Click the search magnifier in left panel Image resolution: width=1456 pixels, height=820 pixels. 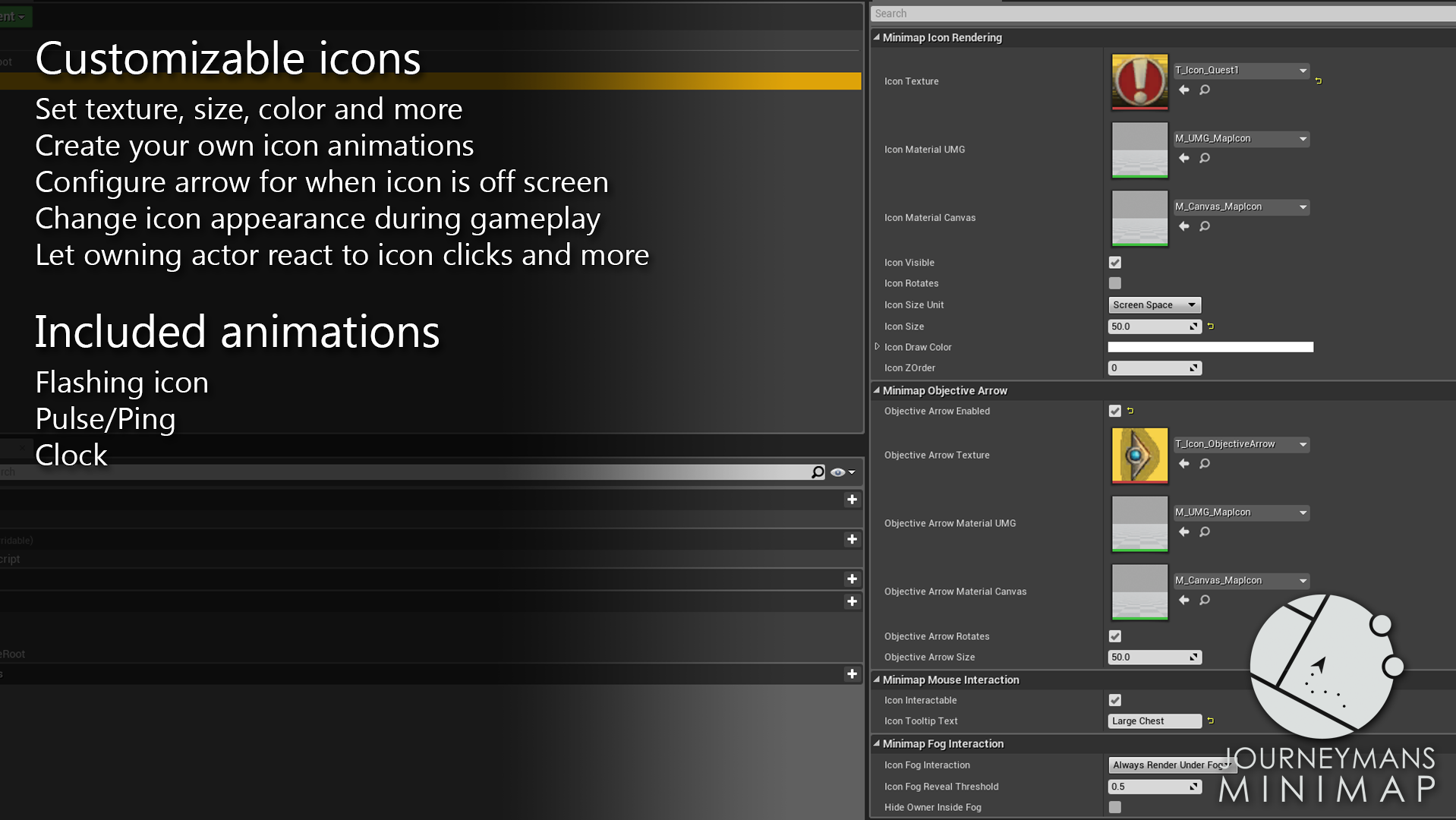pyautogui.click(x=818, y=472)
